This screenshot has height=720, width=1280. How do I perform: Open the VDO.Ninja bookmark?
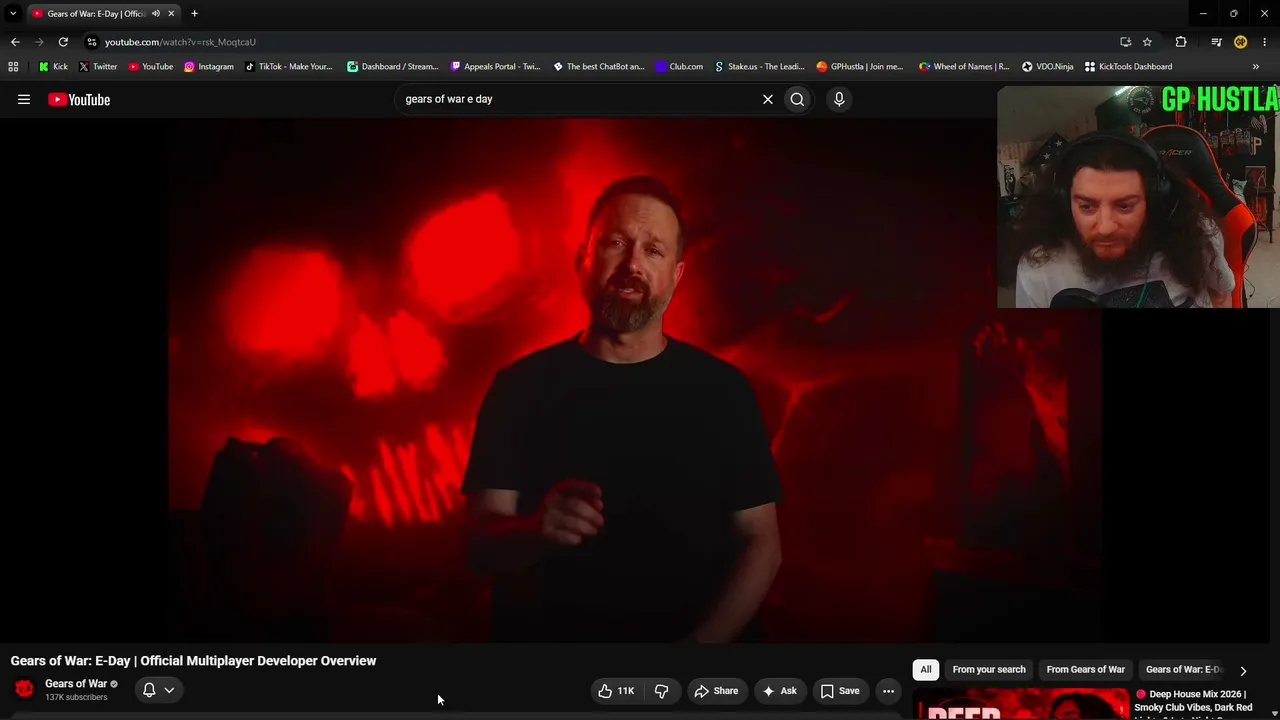pyautogui.click(x=1047, y=67)
